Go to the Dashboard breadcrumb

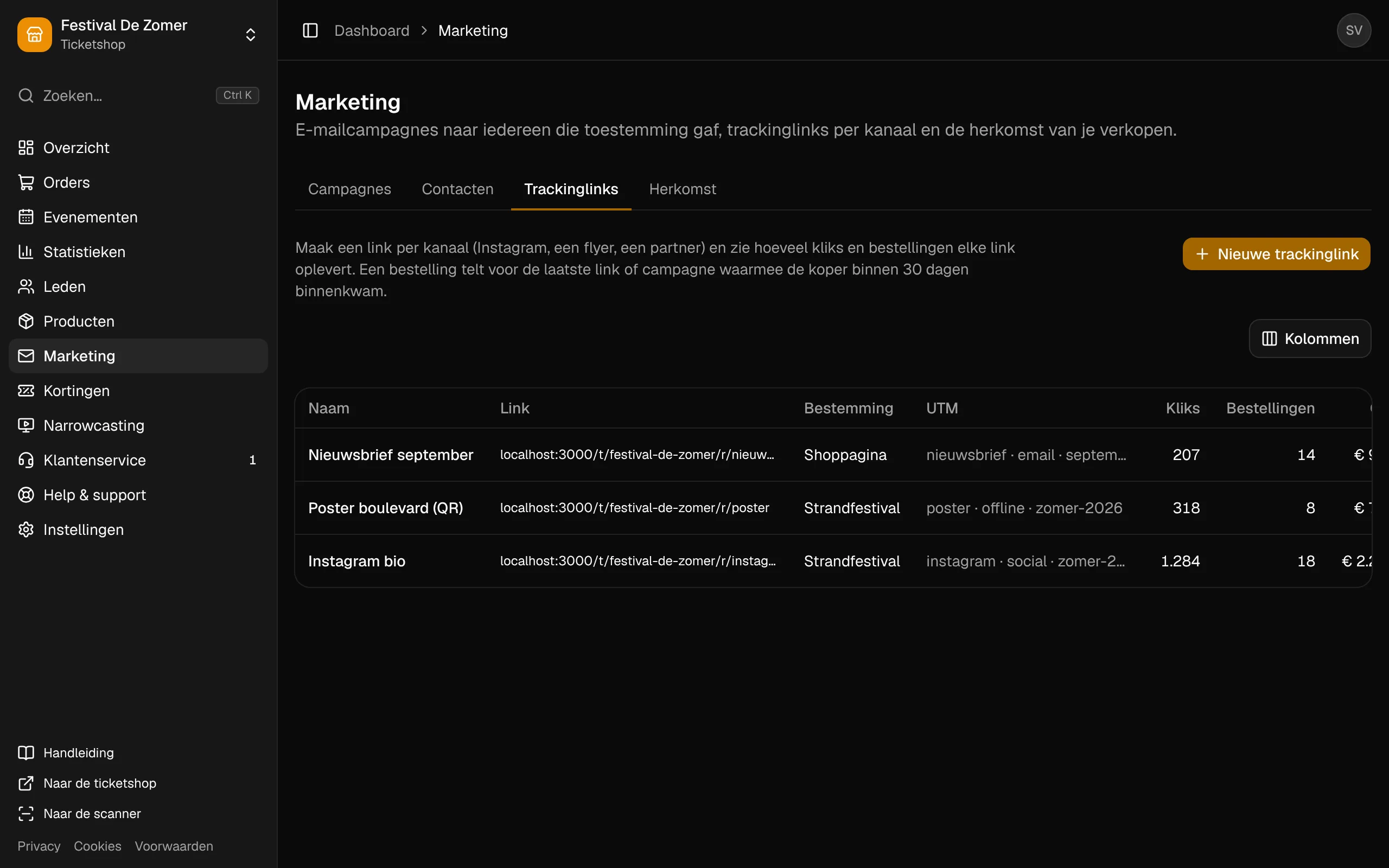[371, 30]
